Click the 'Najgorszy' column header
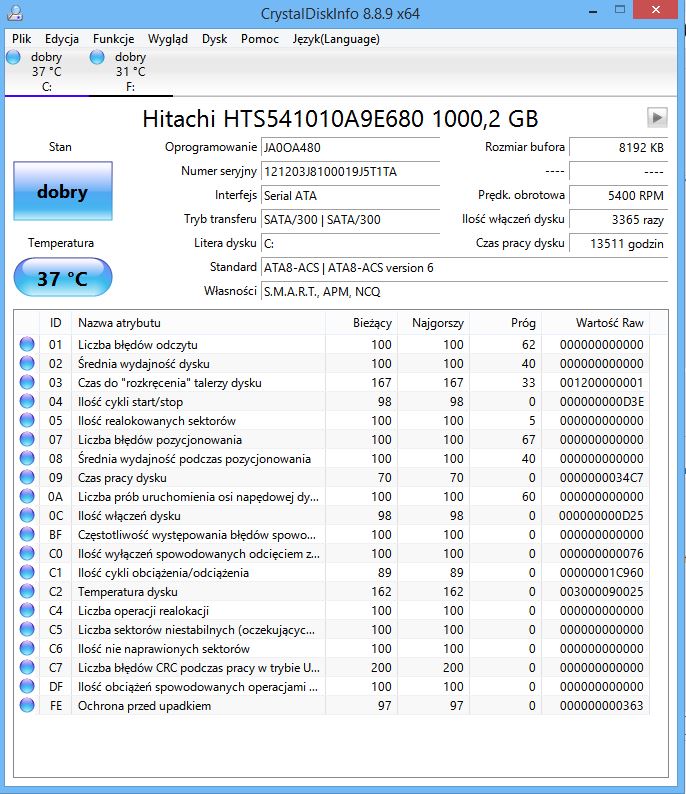This screenshot has height=794, width=686. point(434,323)
